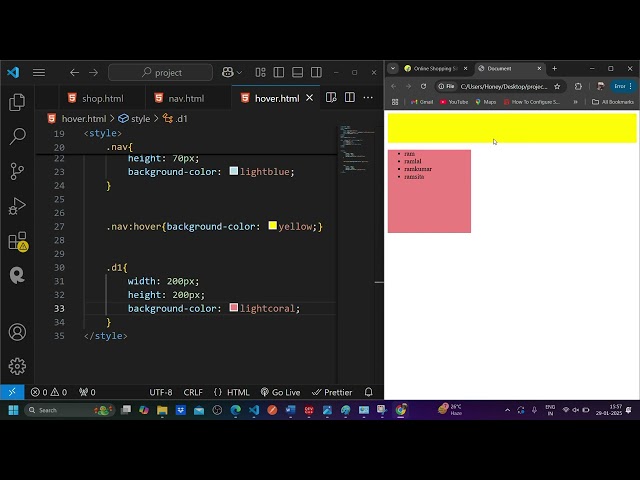The height and width of the screenshot is (480, 640).
Task: Close the Online Shopping Chrome tab
Action: (x=465, y=69)
